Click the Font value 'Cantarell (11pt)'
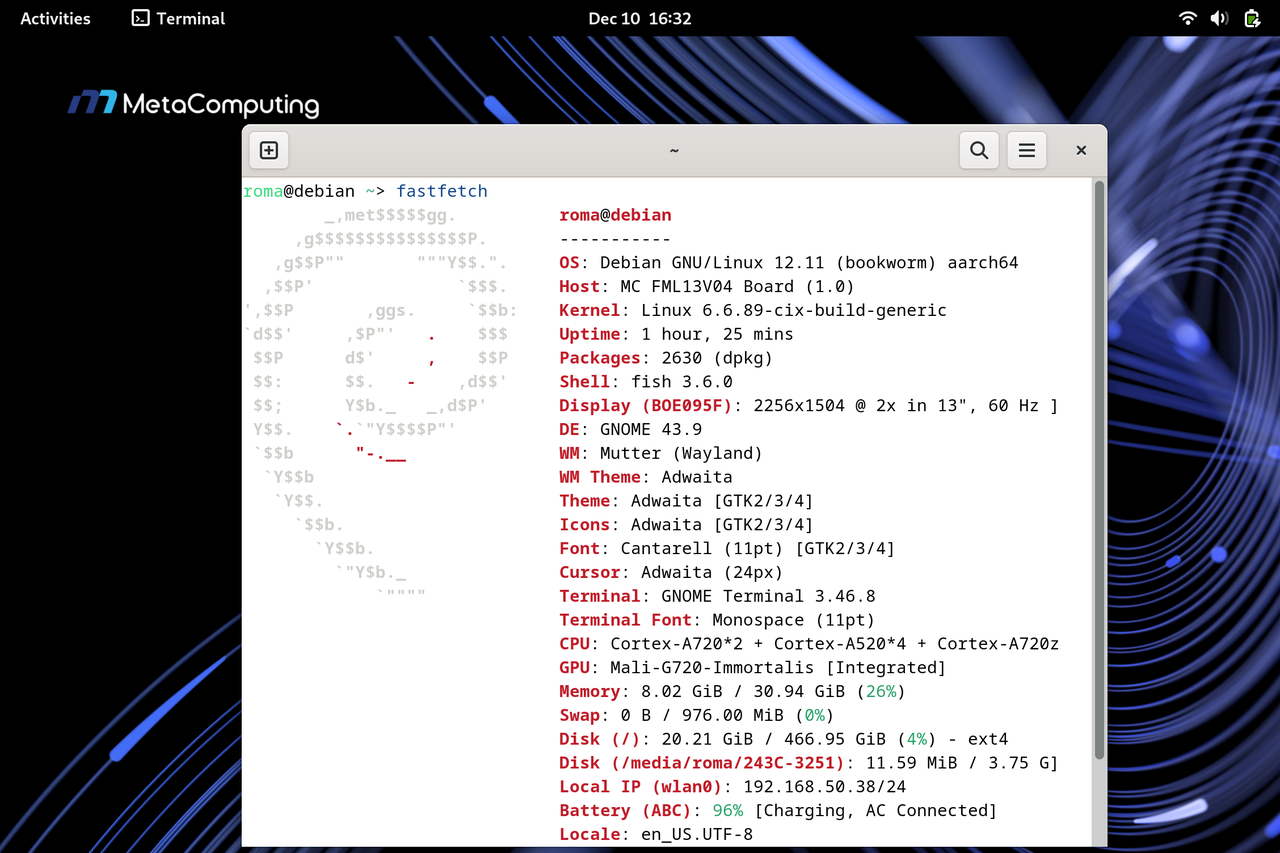The width and height of the screenshot is (1280, 853). [702, 548]
